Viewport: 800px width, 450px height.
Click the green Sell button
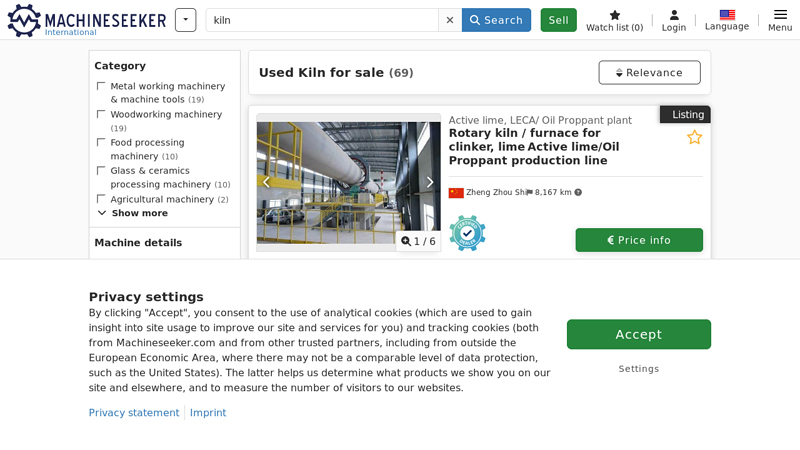click(x=558, y=20)
